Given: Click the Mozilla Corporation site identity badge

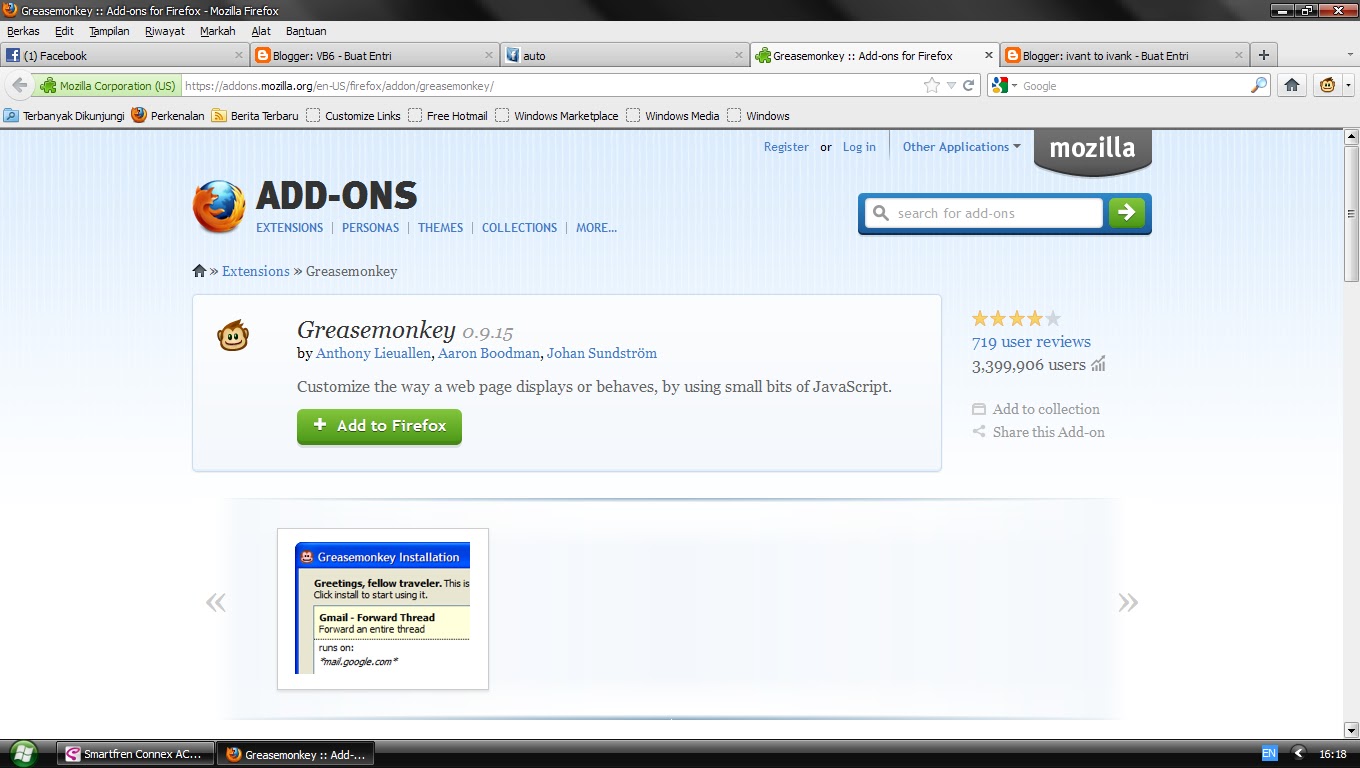Looking at the screenshot, I should point(108,86).
